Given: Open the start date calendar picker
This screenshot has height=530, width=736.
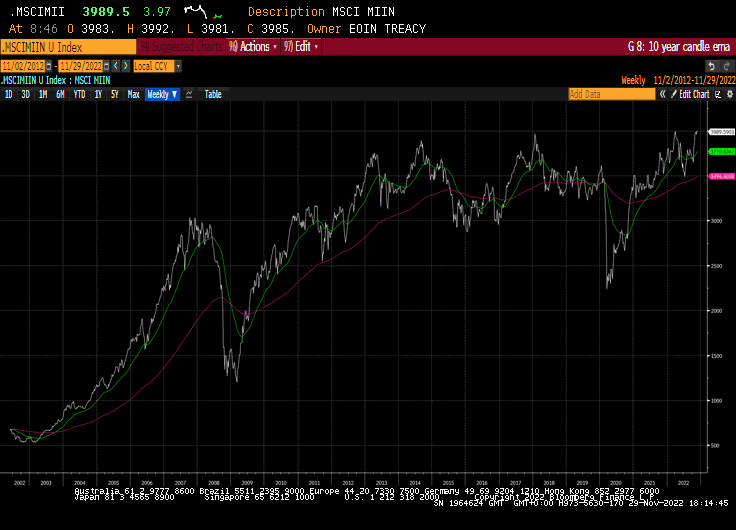Looking at the screenshot, I should 49,66.
